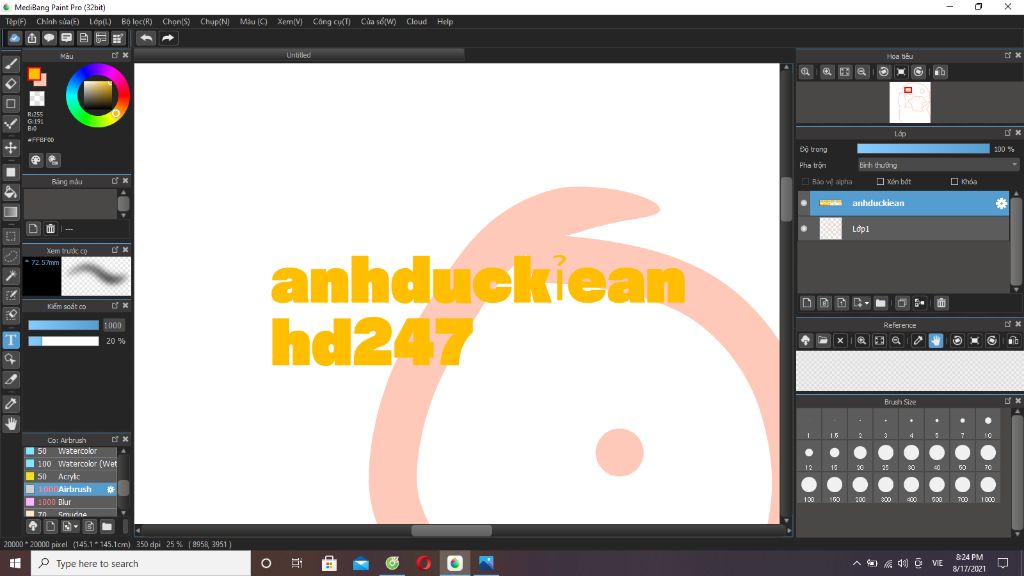1024x576 pixels.
Task: Open Mail app from the taskbar
Action: [360, 563]
